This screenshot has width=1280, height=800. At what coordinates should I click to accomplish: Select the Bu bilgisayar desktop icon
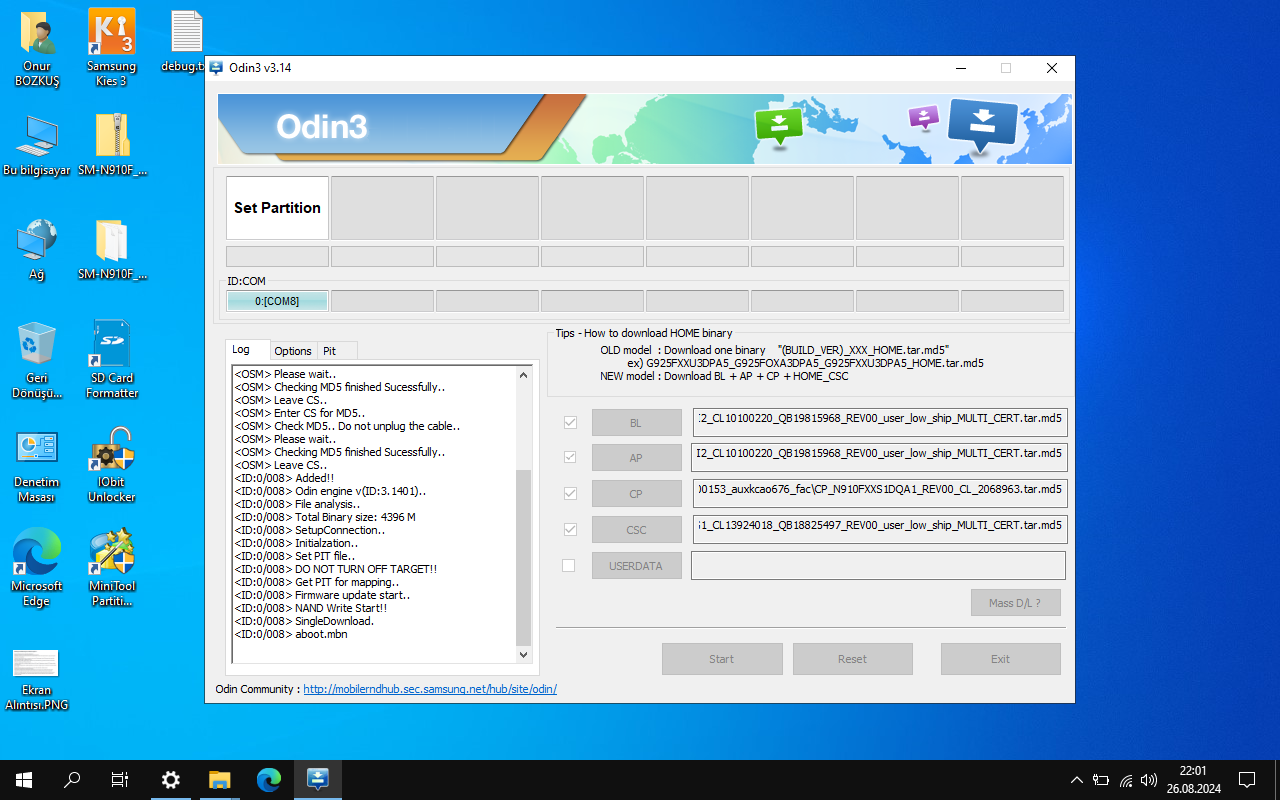pyautogui.click(x=37, y=146)
